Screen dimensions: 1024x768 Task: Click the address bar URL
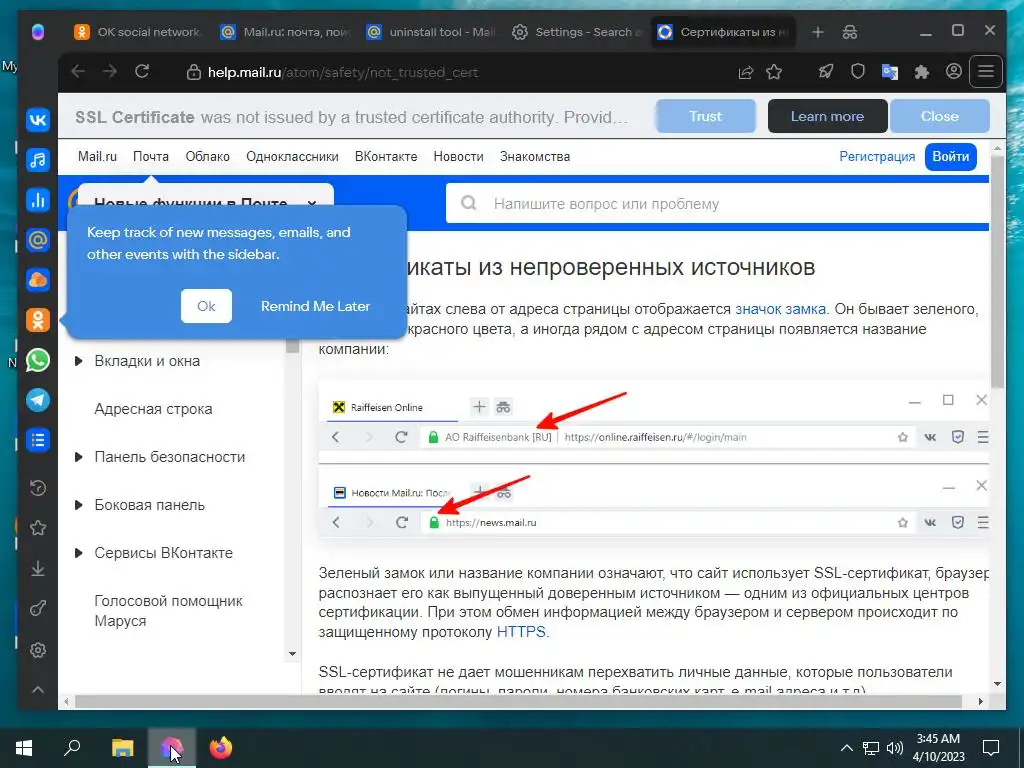[343, 72]
